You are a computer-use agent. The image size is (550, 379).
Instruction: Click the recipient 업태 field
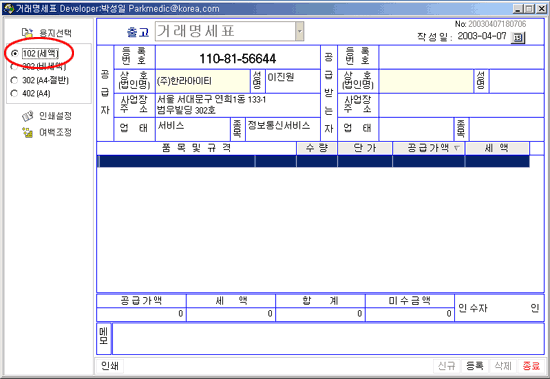(416, 129)
